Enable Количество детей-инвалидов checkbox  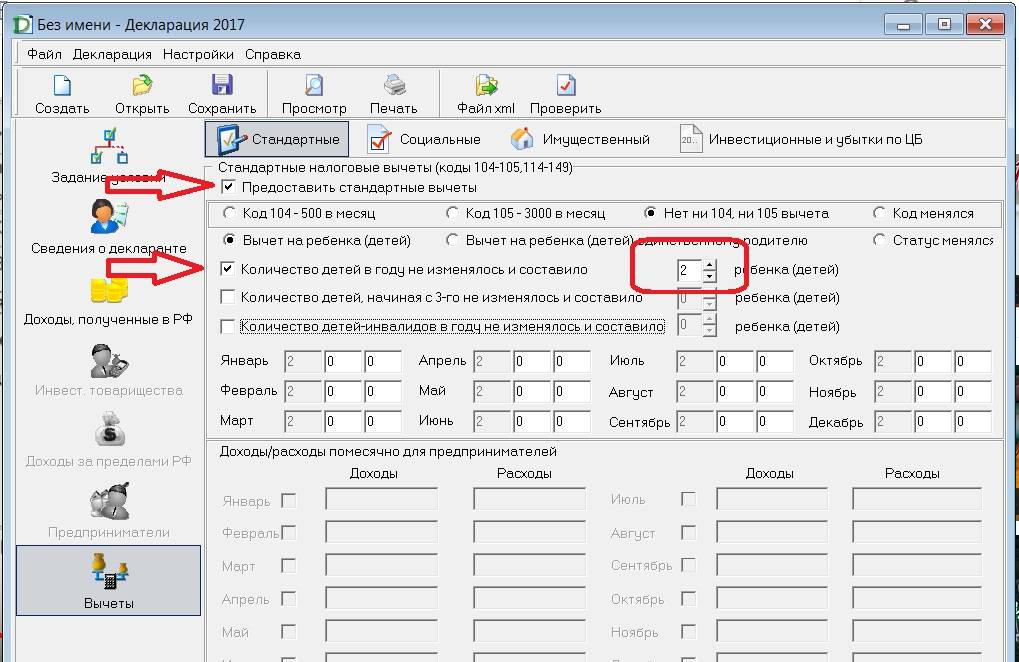[228, 326]
